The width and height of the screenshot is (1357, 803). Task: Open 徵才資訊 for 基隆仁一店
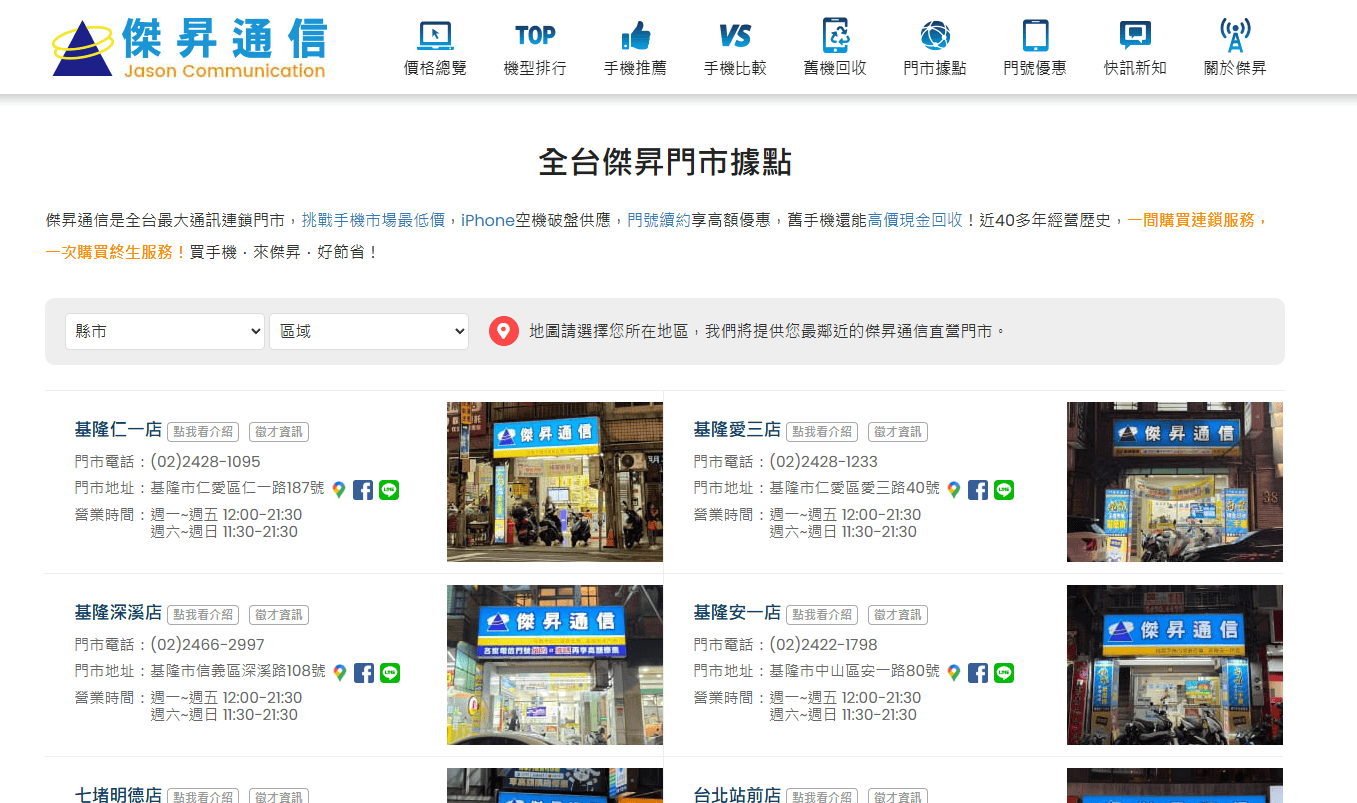click(x=278, y=432)
